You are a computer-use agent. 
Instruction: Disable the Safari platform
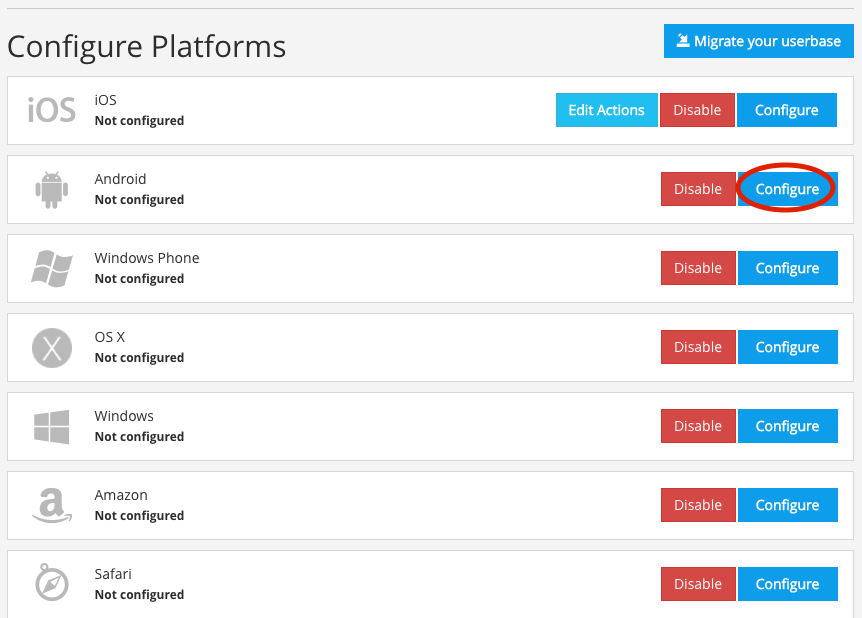[x=698, y=584]
